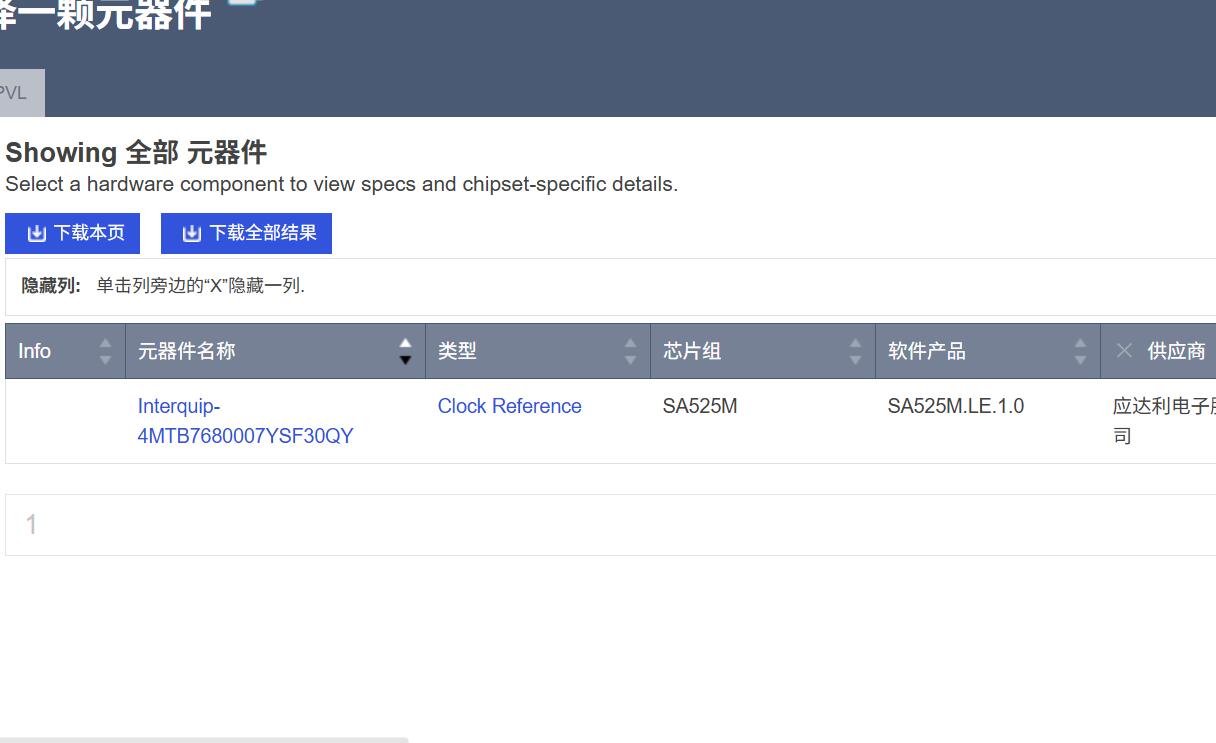
Task: Click the download icon in 下载本页
Action: 37,233
